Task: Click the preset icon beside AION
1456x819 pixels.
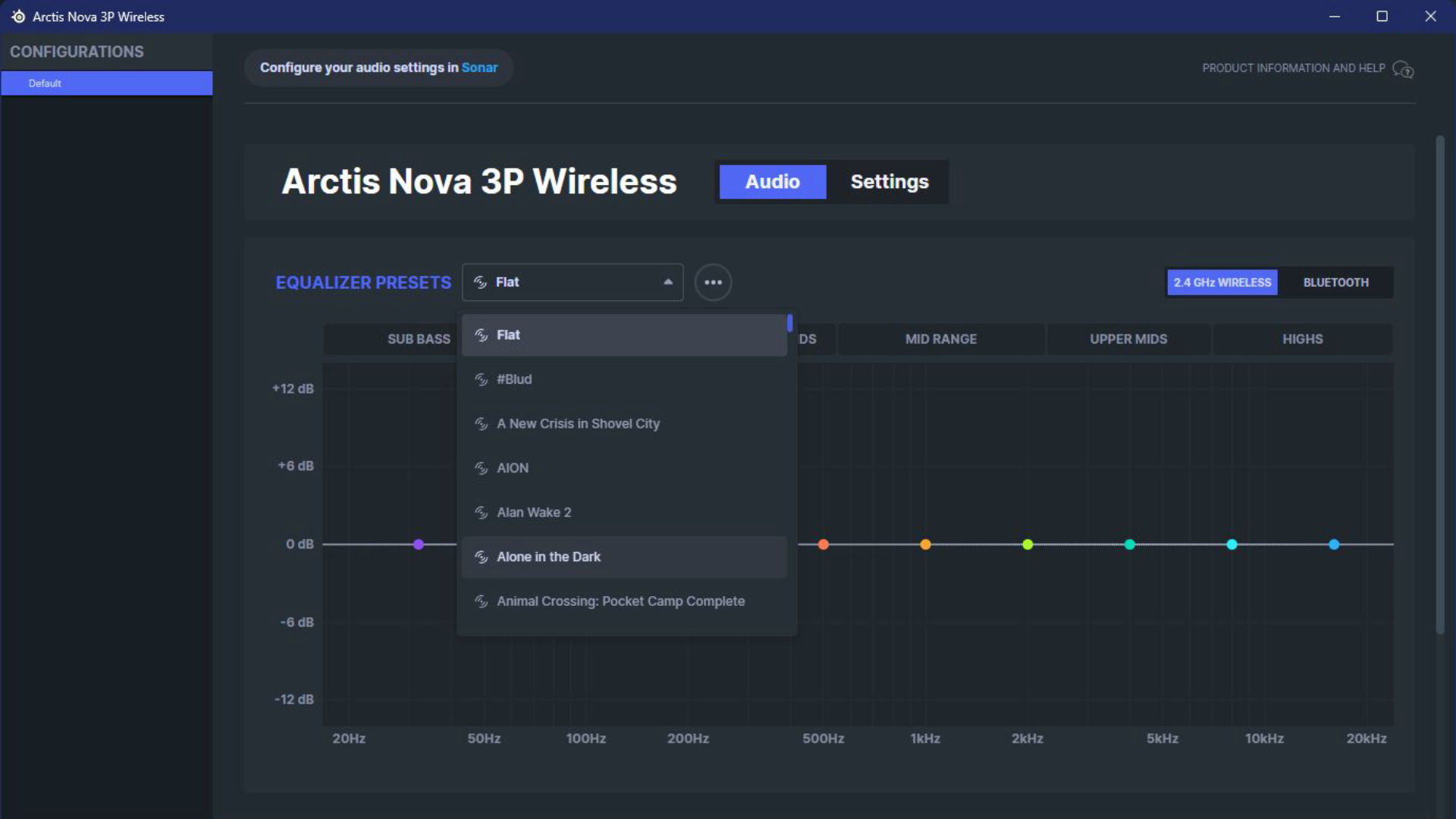Action: click(481, 468)
